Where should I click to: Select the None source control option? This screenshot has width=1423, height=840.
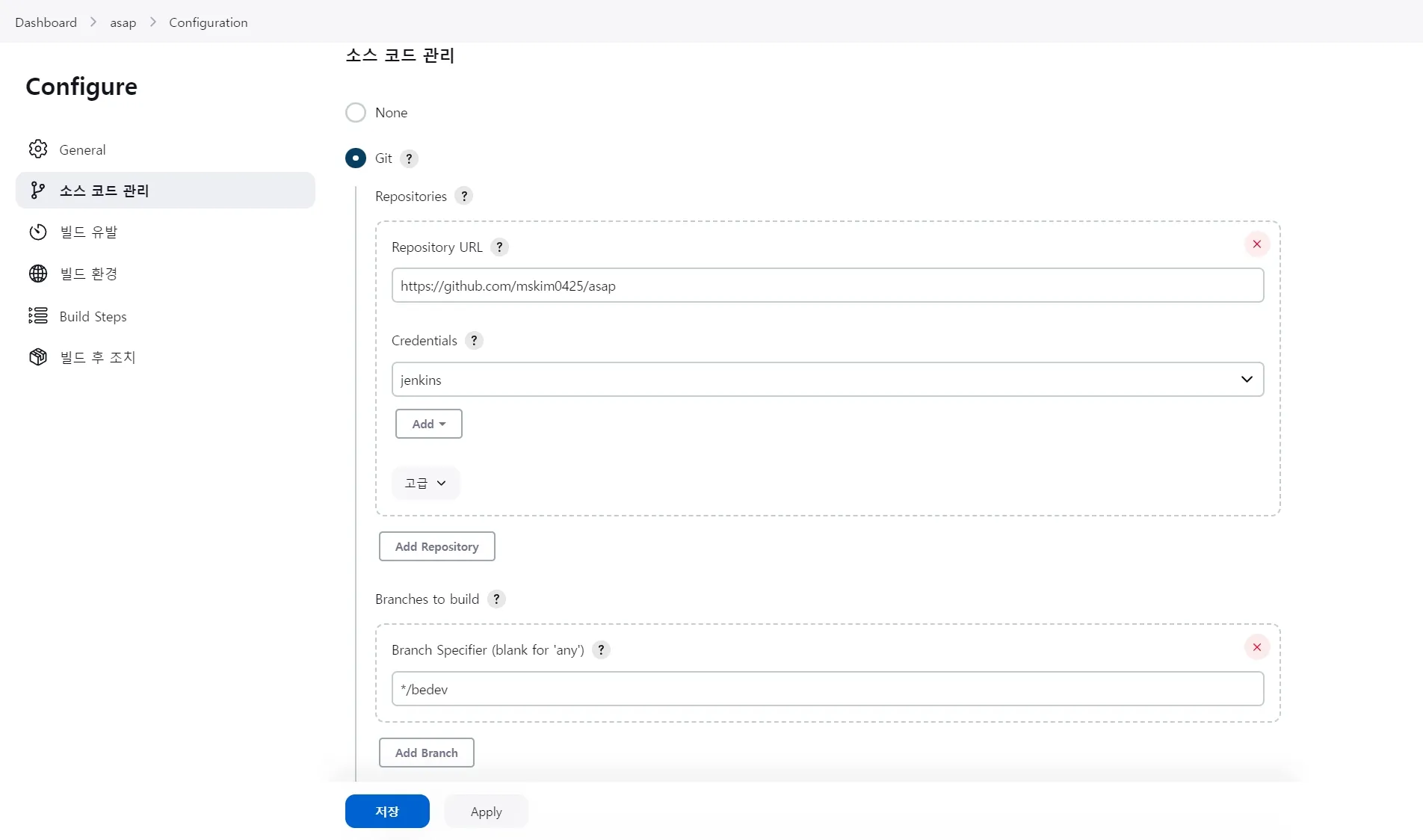356,113
